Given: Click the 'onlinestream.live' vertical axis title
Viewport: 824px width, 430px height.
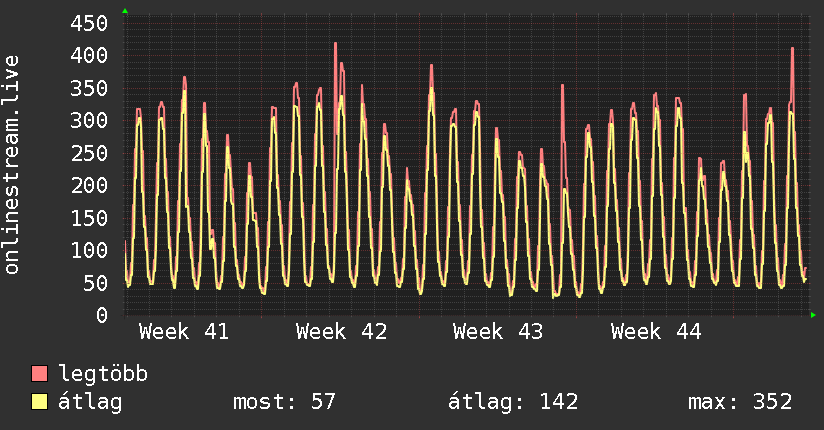Looking at the screenshot, I should [x=12, y=165].
